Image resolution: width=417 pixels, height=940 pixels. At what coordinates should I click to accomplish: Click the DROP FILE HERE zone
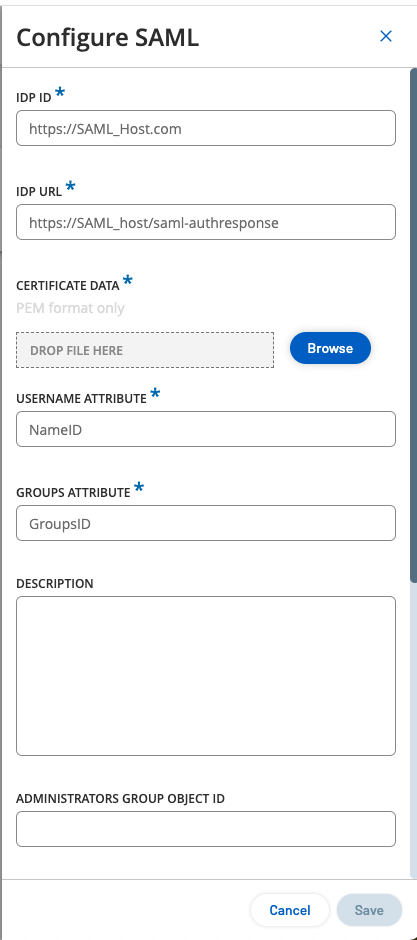pos(145,350)
